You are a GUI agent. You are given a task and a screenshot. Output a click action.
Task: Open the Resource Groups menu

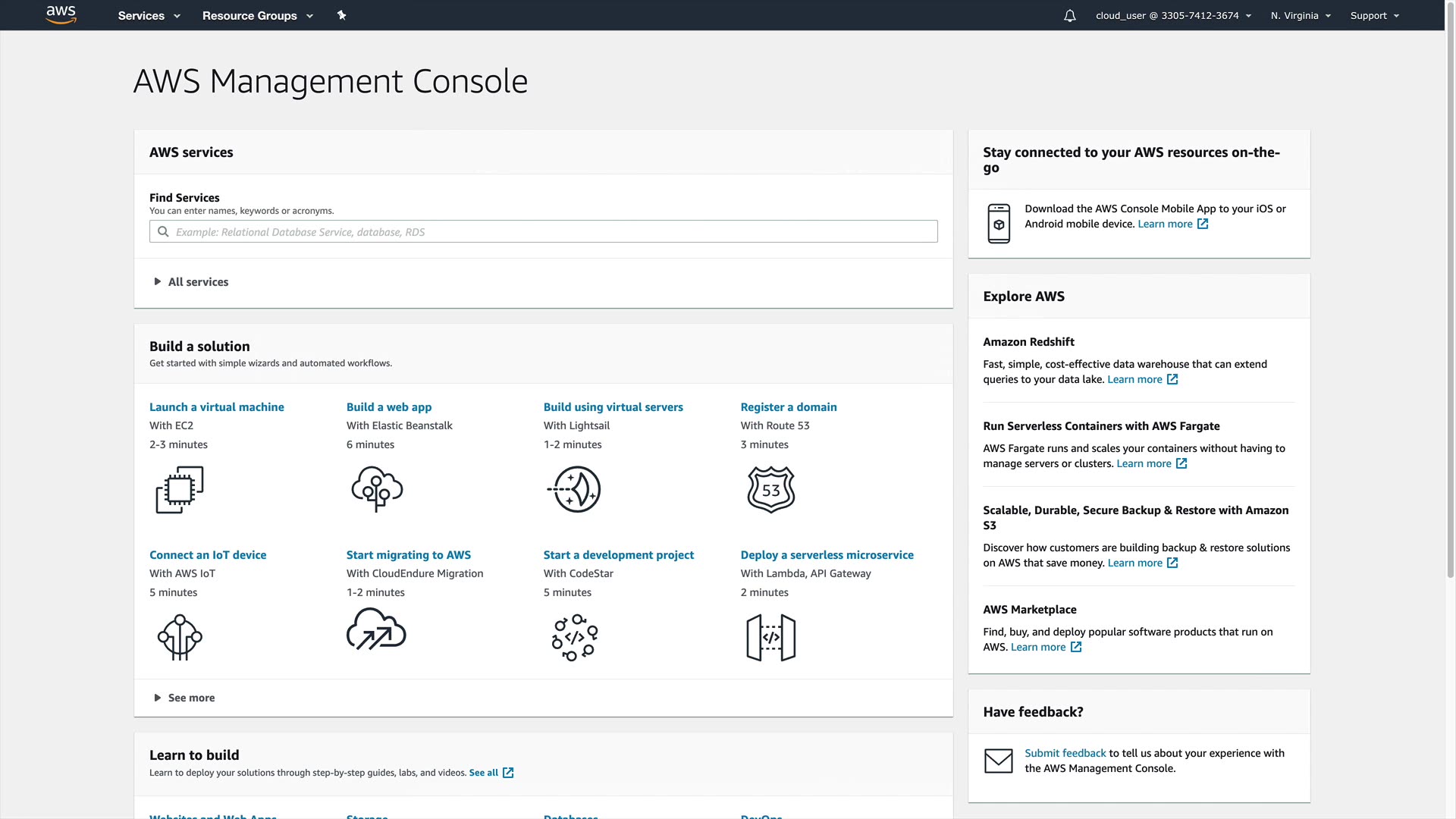click(x=257, y=16)
